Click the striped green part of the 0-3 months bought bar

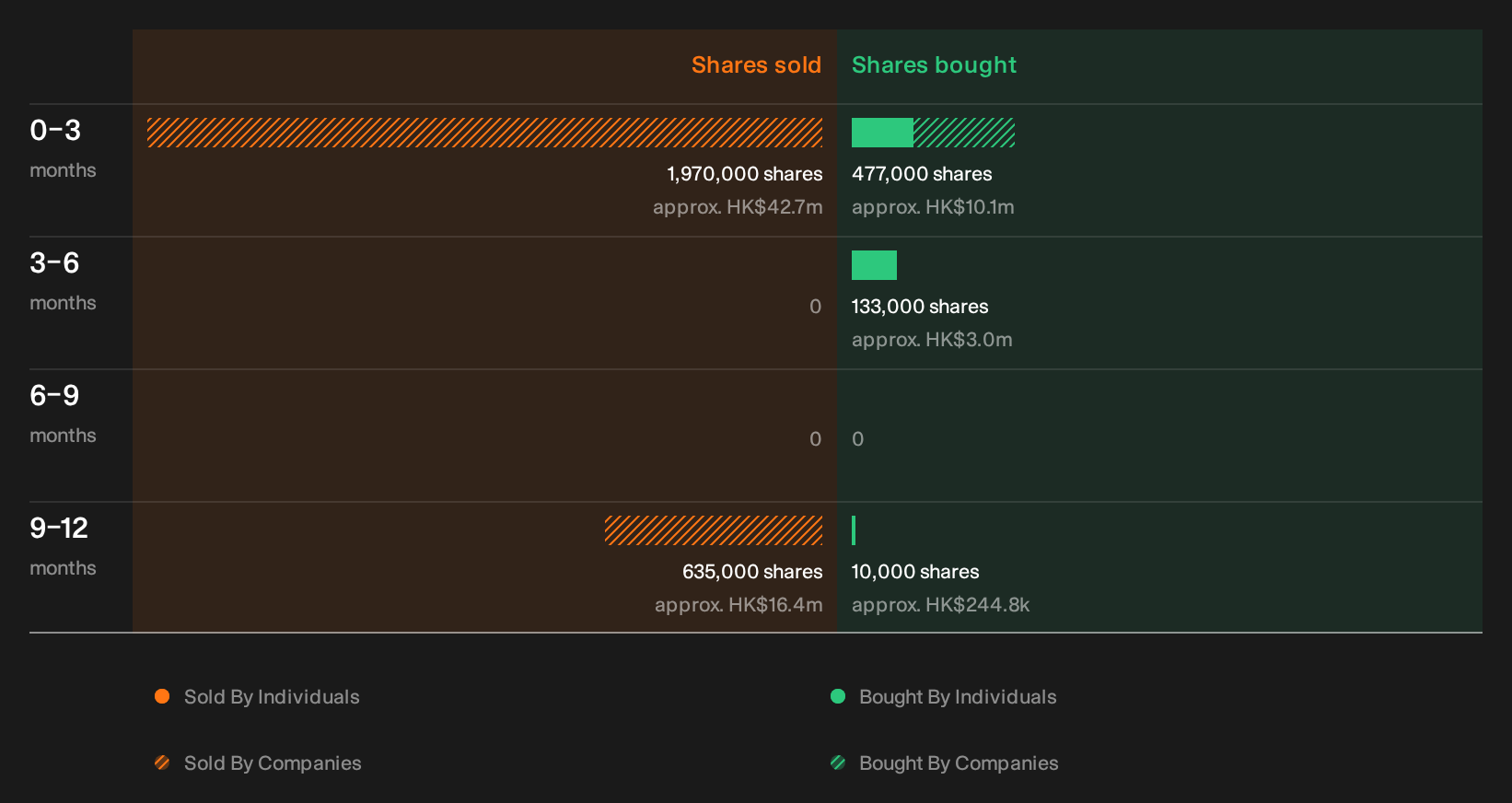coord(964,133)
